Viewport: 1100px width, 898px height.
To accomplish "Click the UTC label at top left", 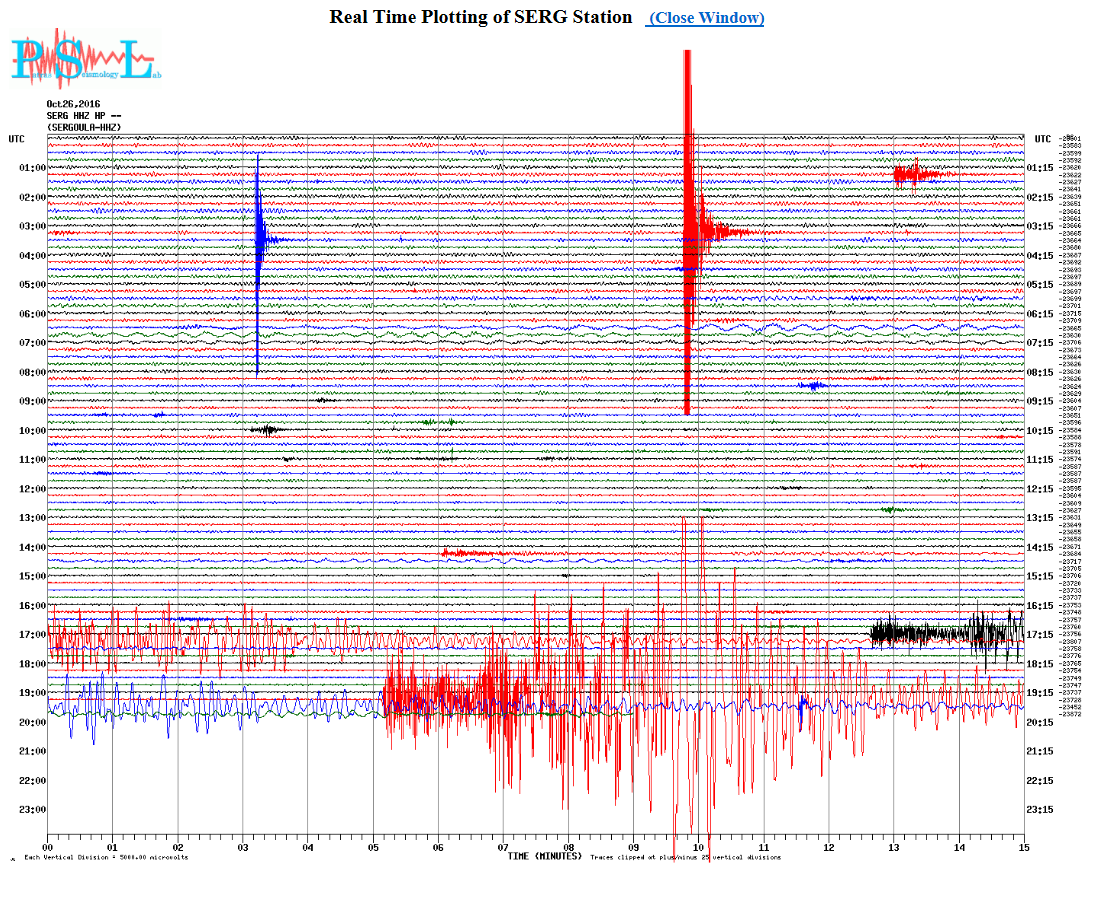I will tap(17, 139).
